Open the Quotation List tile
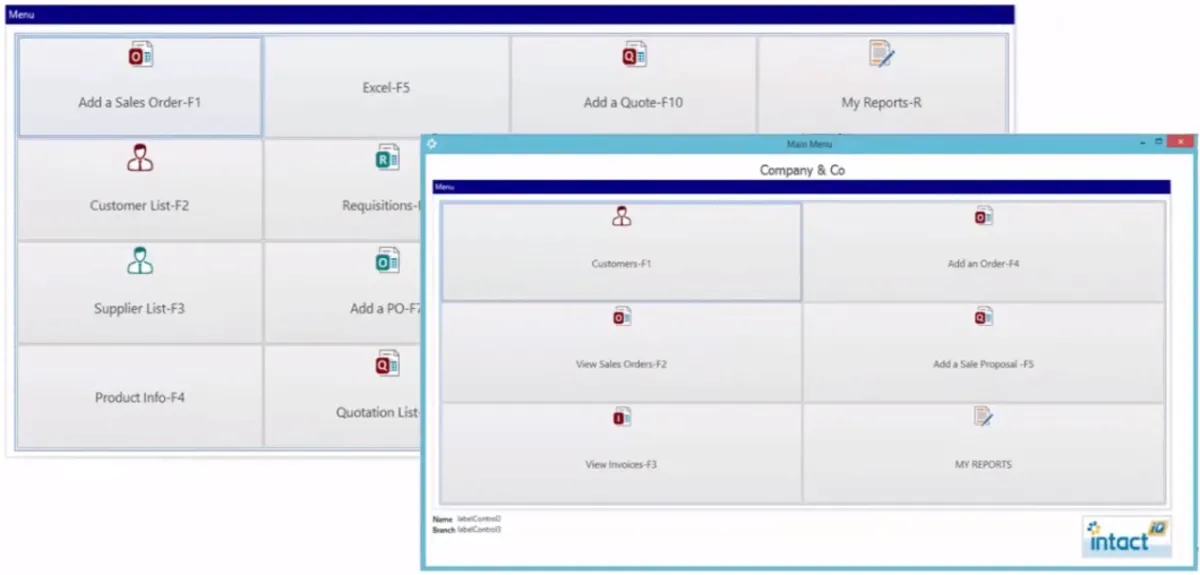This screenshot has width=1200, height=575. [343, 396]
